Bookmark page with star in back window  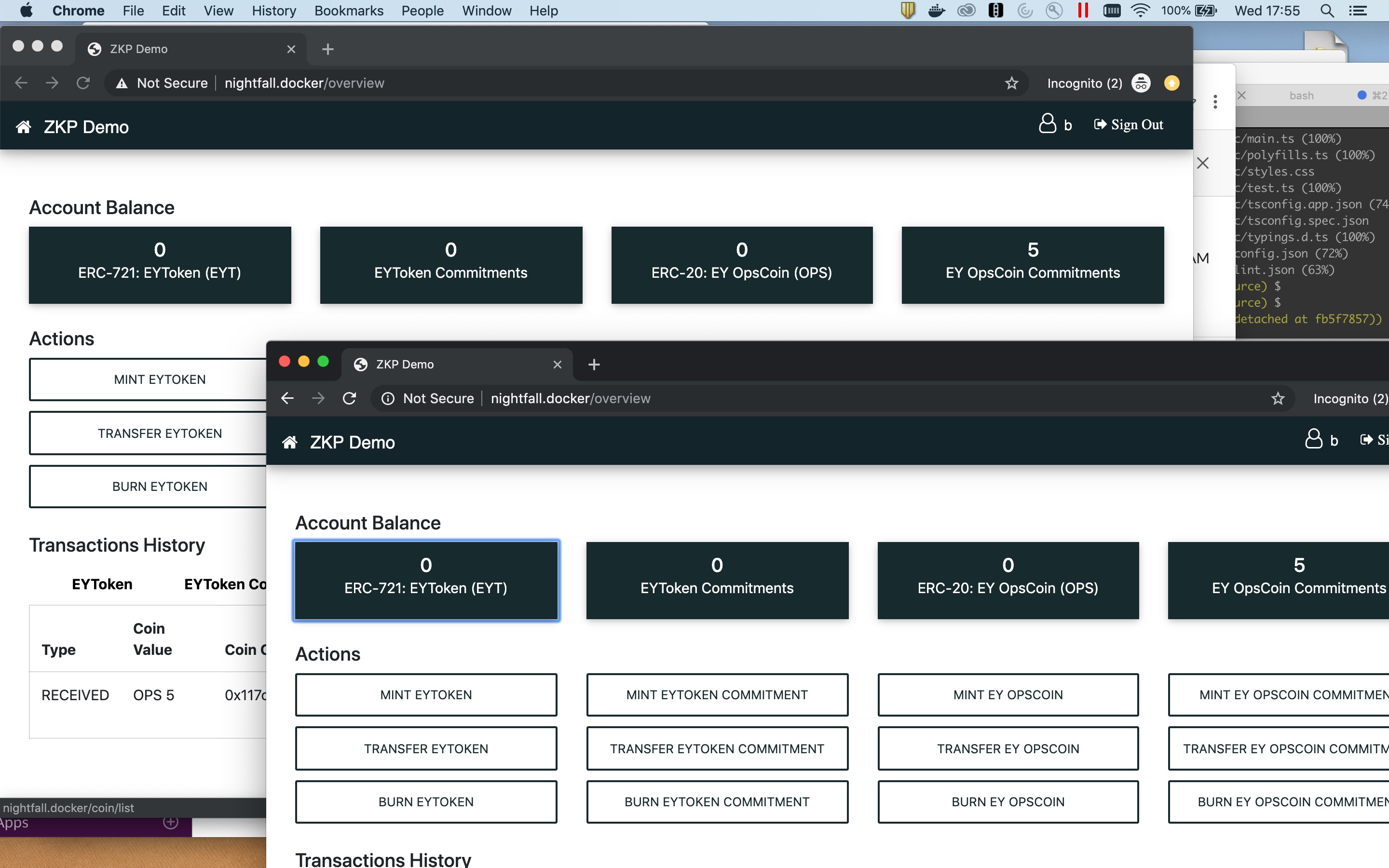1011,83
